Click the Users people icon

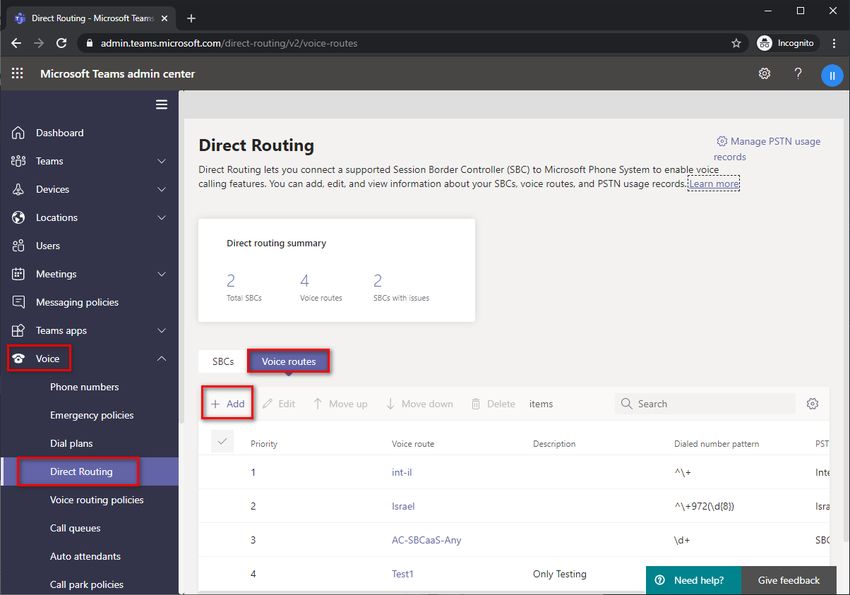(18, 245)
